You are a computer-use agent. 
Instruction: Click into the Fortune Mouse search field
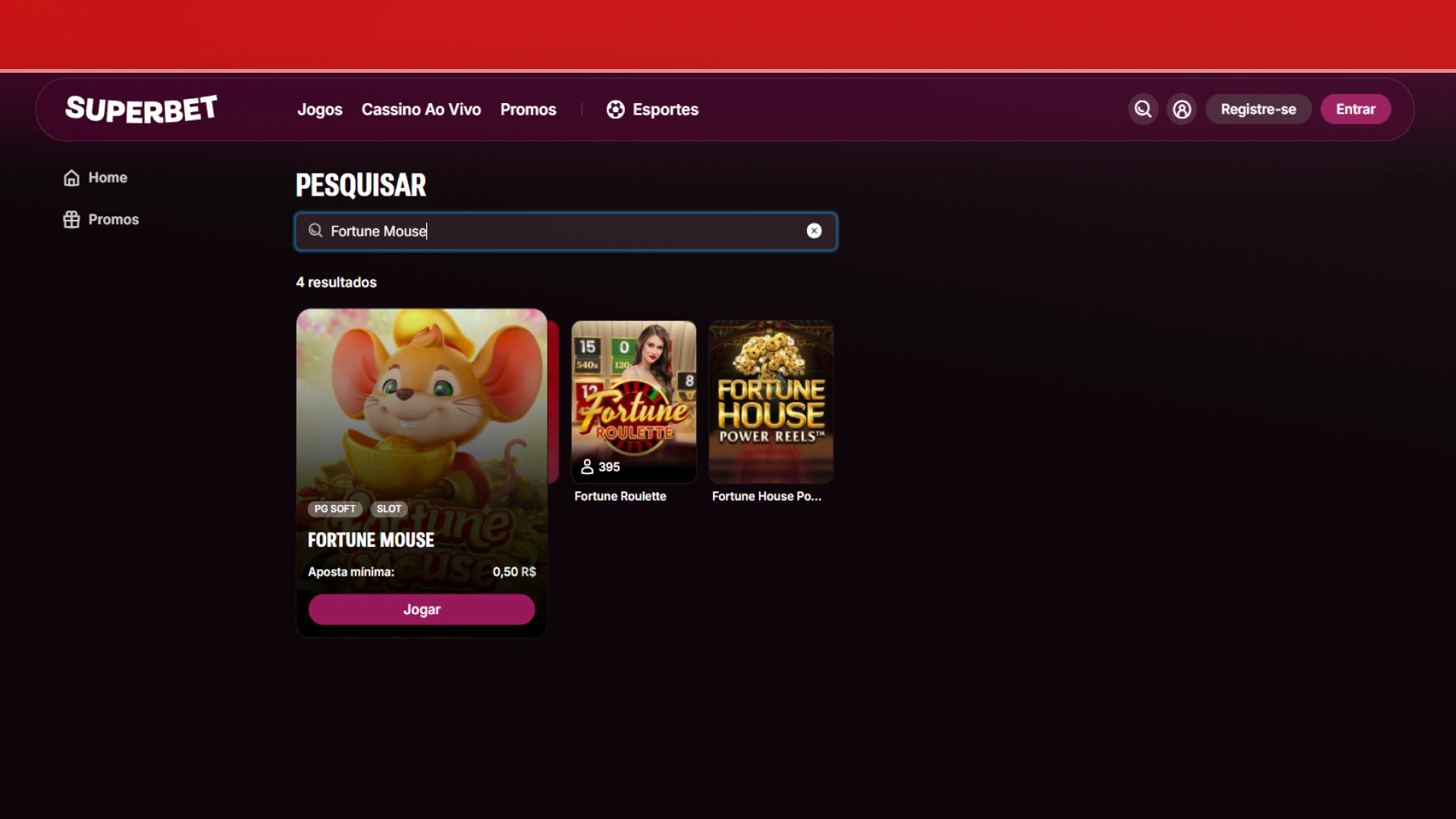pyautogui.click(x=566, y=231)
